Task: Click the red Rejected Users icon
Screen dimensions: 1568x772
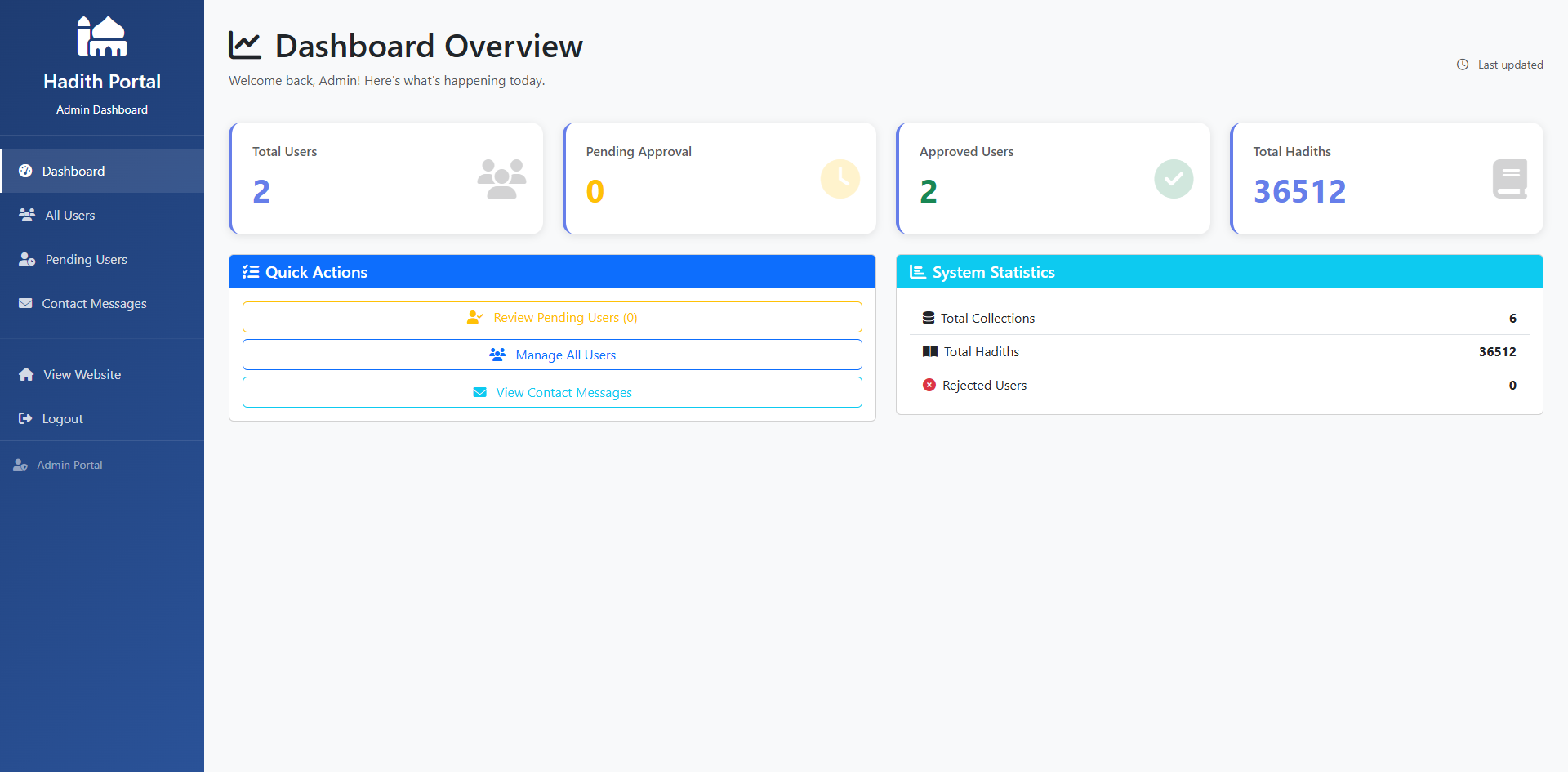Action: tap(929, 385)
